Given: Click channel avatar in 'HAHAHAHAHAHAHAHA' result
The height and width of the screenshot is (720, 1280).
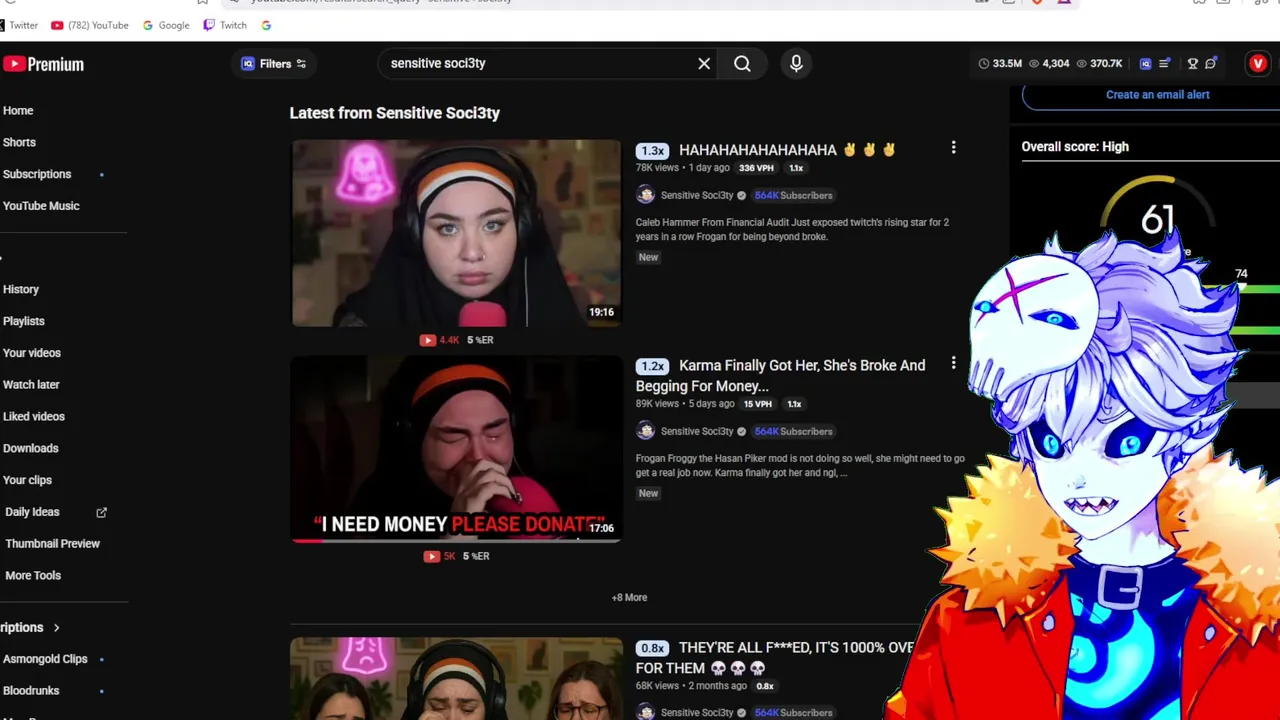Looking at the screenshot, I should click(646, 195).
